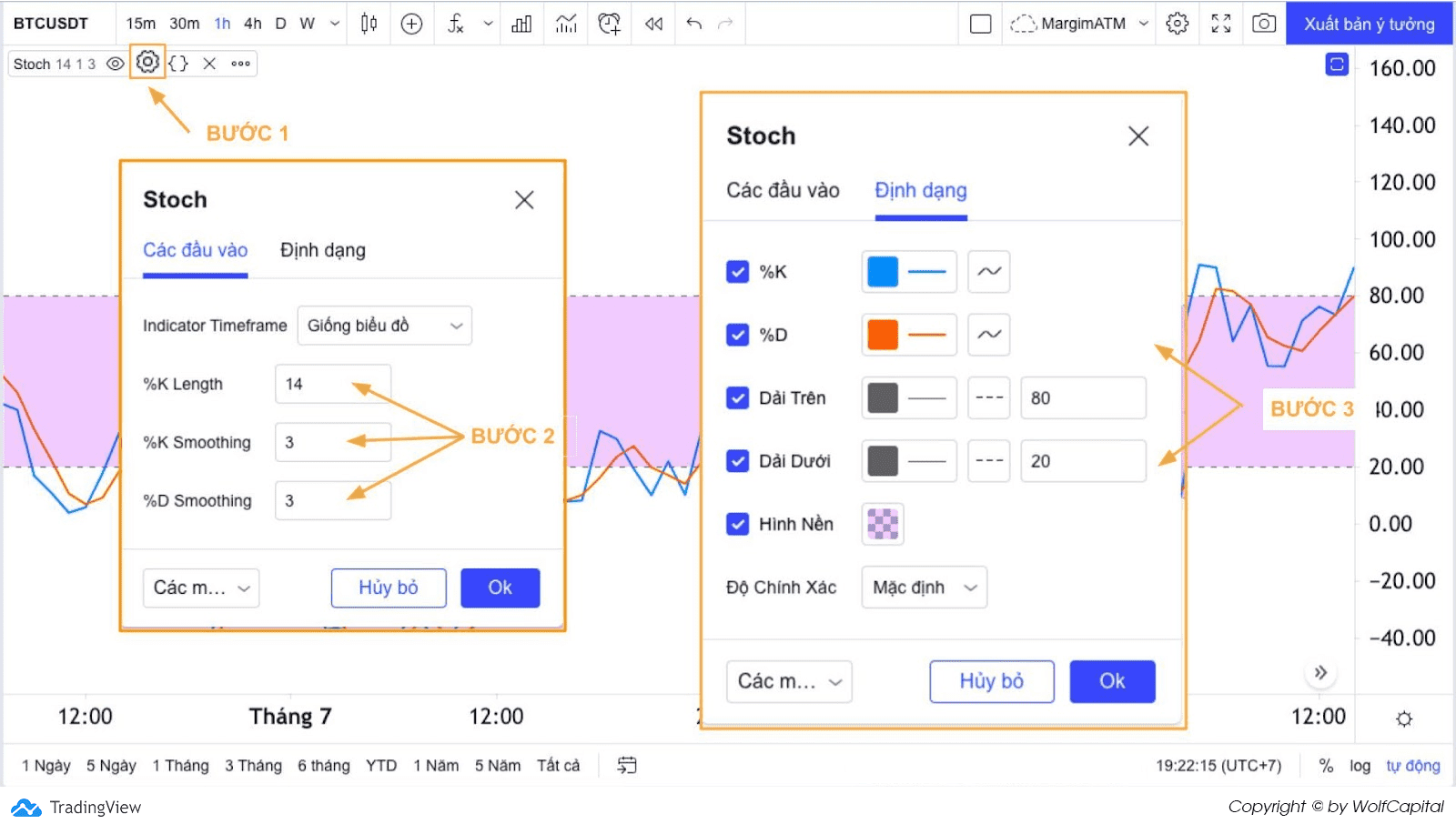
Task: Select the 15m timeframe
Action: point(140,24)
